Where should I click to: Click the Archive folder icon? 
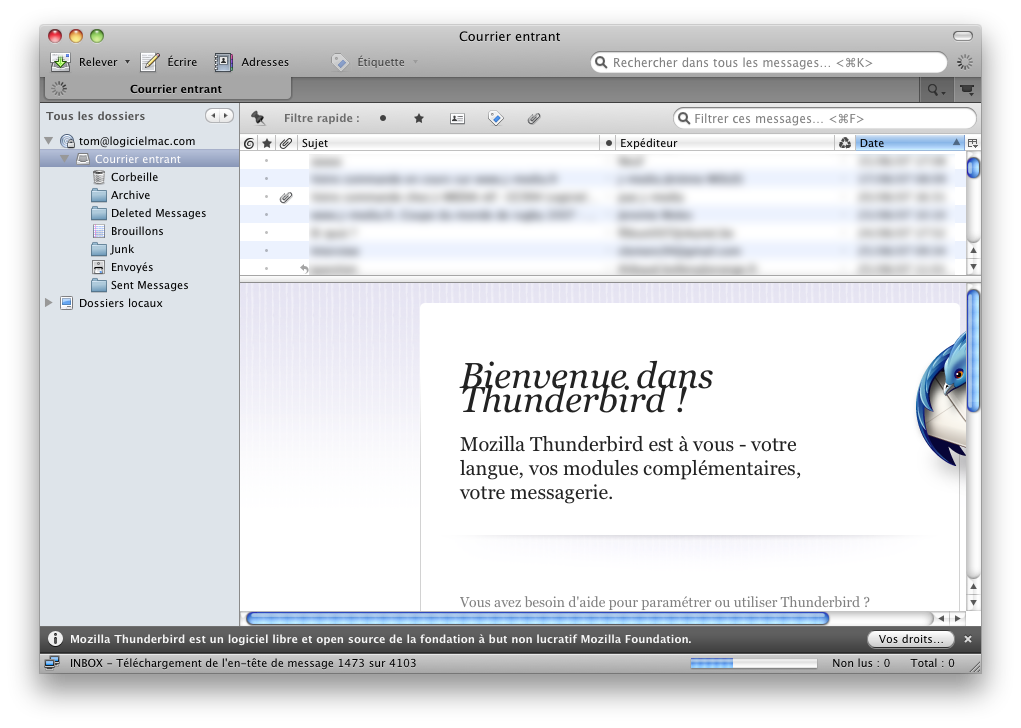coord(99,195)
